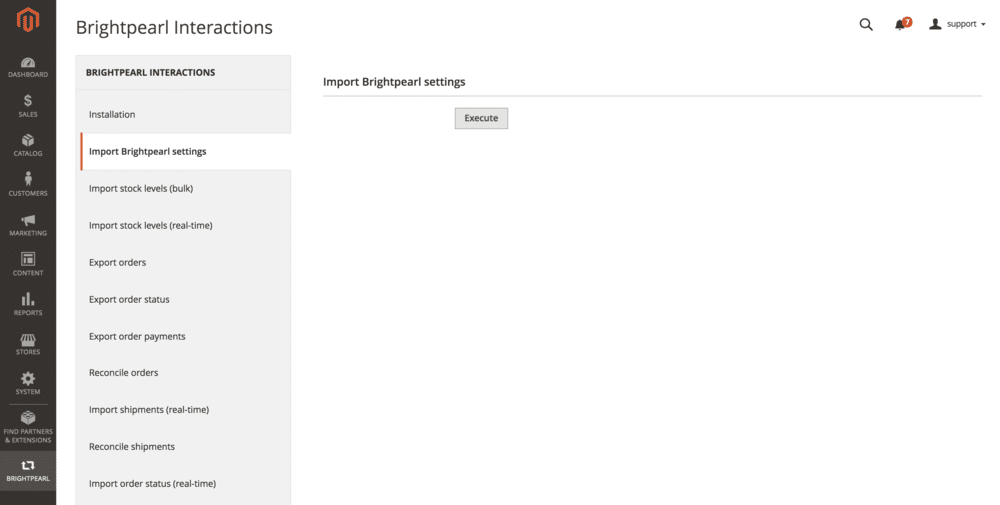Open the Stores storefront icon
The width and height of the screenshot is (1000, 505).
pos(28,340)
